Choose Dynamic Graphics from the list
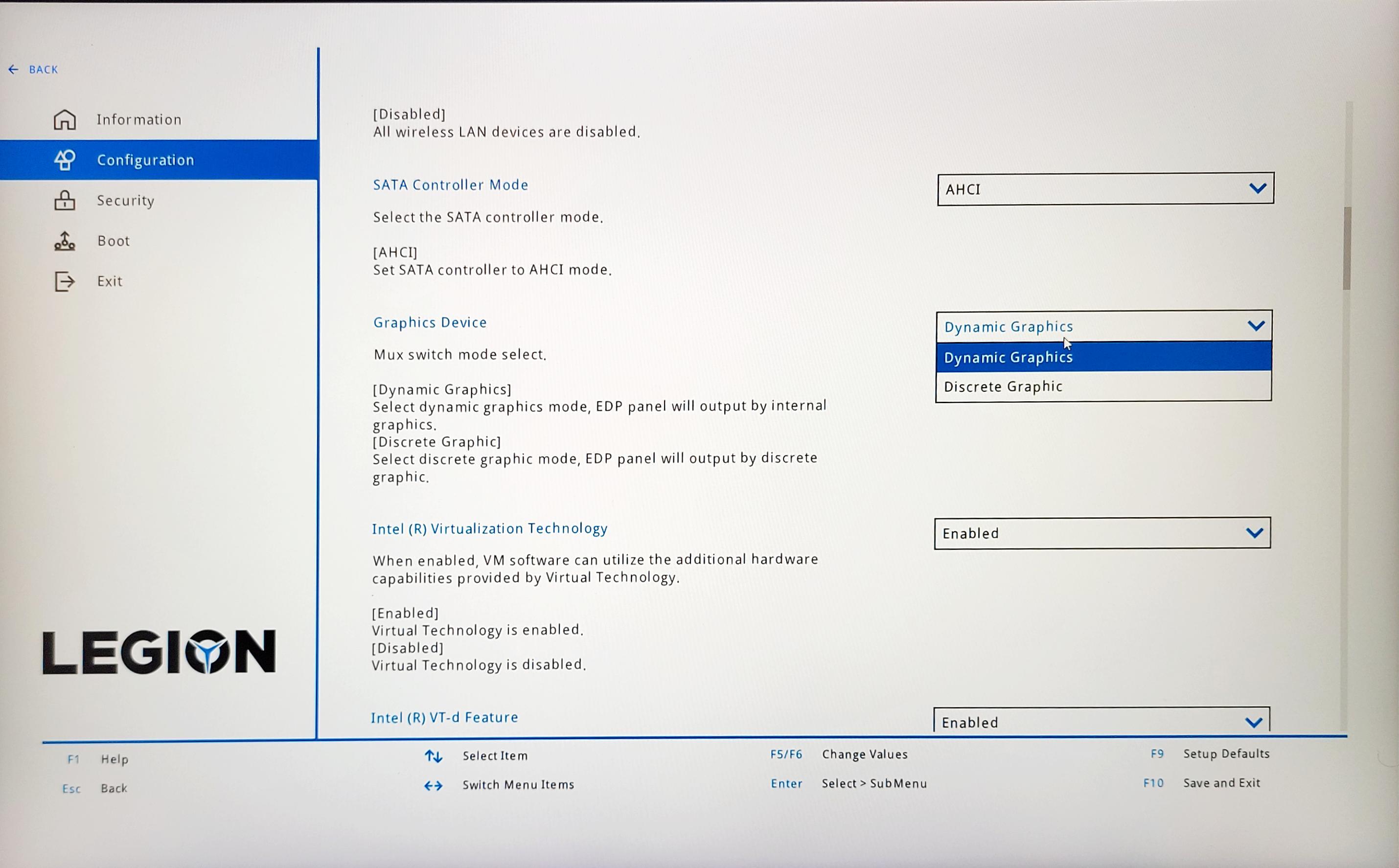This screenshot has width=1399, height=868. point(1103,357)
